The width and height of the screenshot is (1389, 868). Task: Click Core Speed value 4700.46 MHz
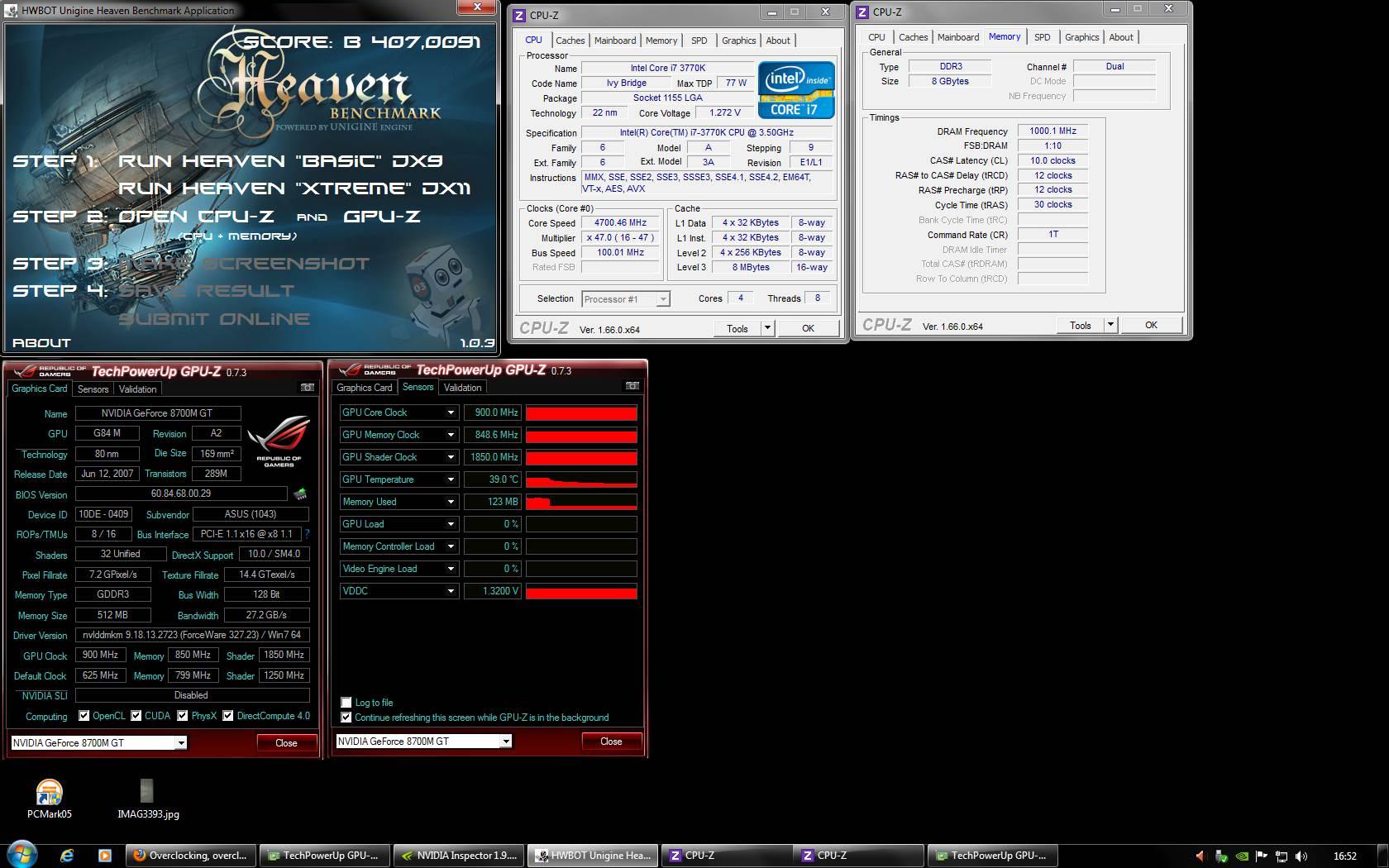point(620,222)
